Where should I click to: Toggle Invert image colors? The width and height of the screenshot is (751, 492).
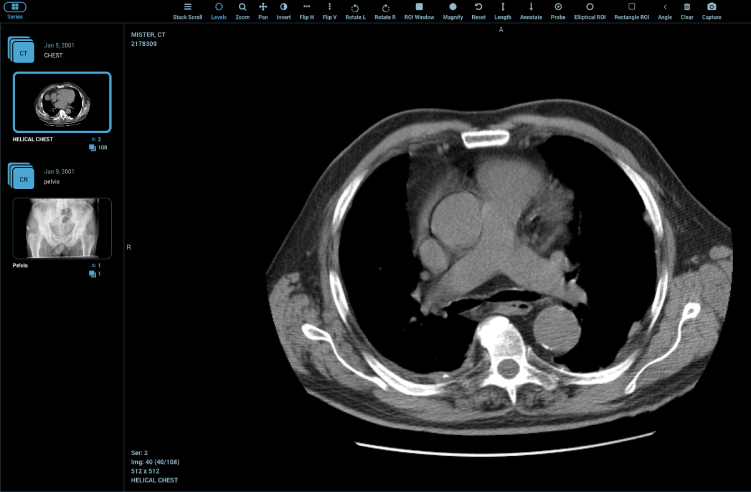(283, 10)
